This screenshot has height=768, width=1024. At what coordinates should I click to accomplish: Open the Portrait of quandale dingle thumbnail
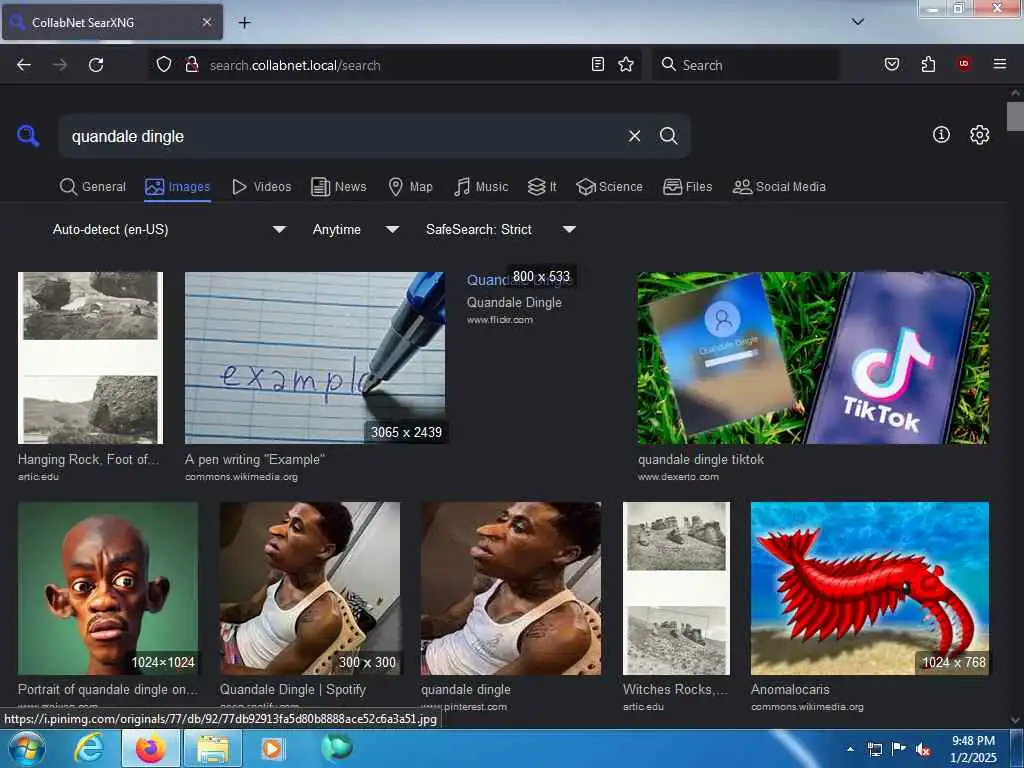108,588
